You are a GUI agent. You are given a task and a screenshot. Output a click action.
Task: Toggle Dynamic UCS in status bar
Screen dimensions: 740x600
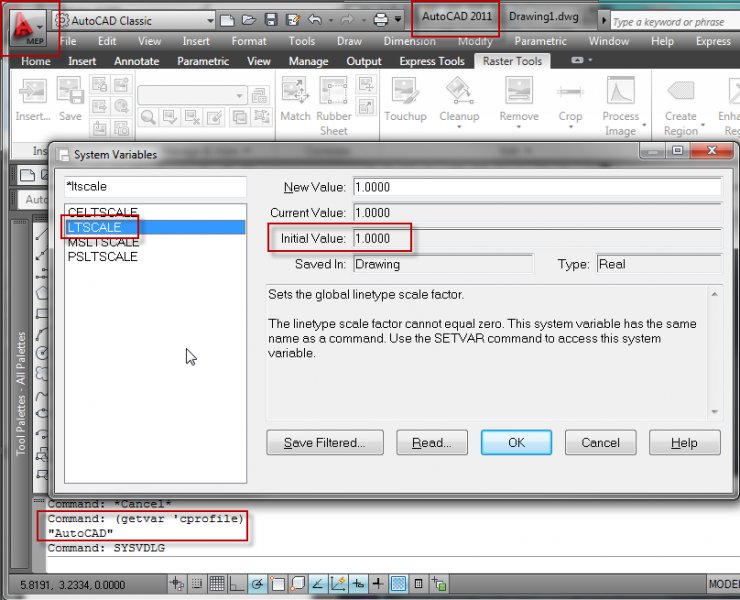[x=338, y=584]
